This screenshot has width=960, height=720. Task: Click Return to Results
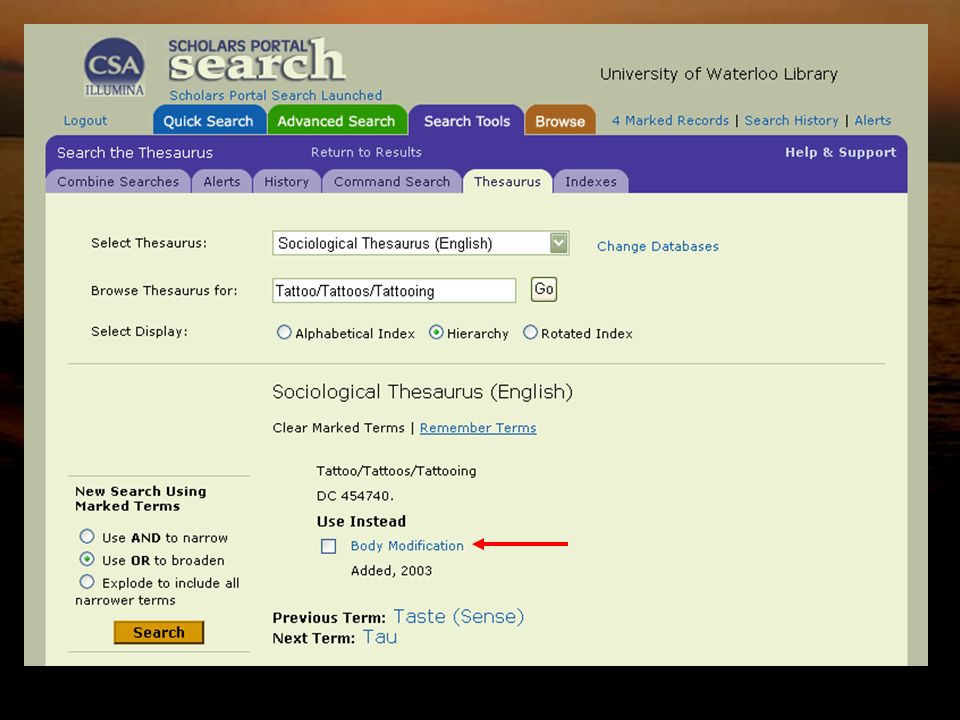click(x=366, y=152)
